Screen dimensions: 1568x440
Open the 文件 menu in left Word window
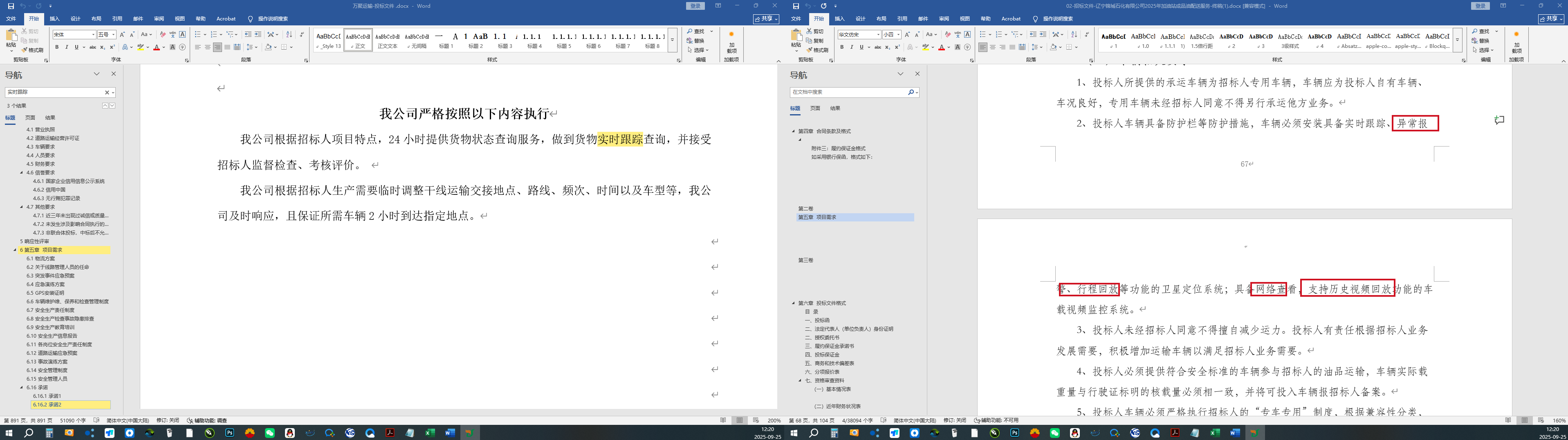tap(11, 19)
